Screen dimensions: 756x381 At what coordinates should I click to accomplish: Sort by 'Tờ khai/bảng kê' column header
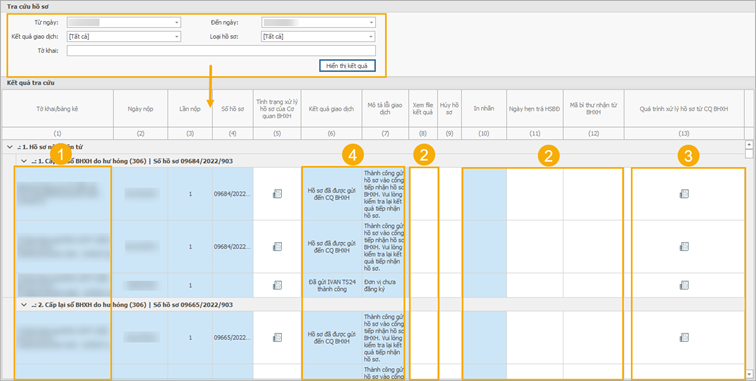pos(57,109)
